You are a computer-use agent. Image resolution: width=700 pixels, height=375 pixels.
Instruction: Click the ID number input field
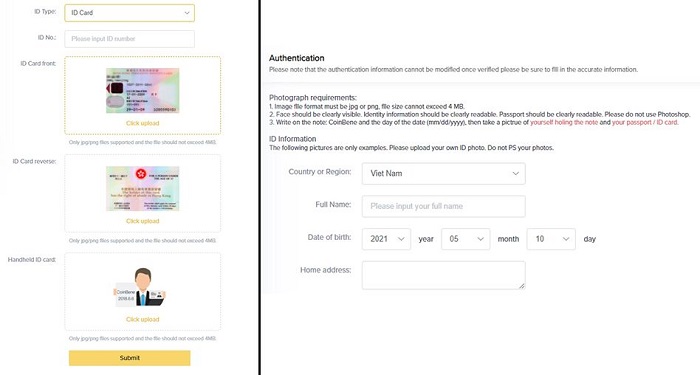pyautogui.click(x=129, y=39)
